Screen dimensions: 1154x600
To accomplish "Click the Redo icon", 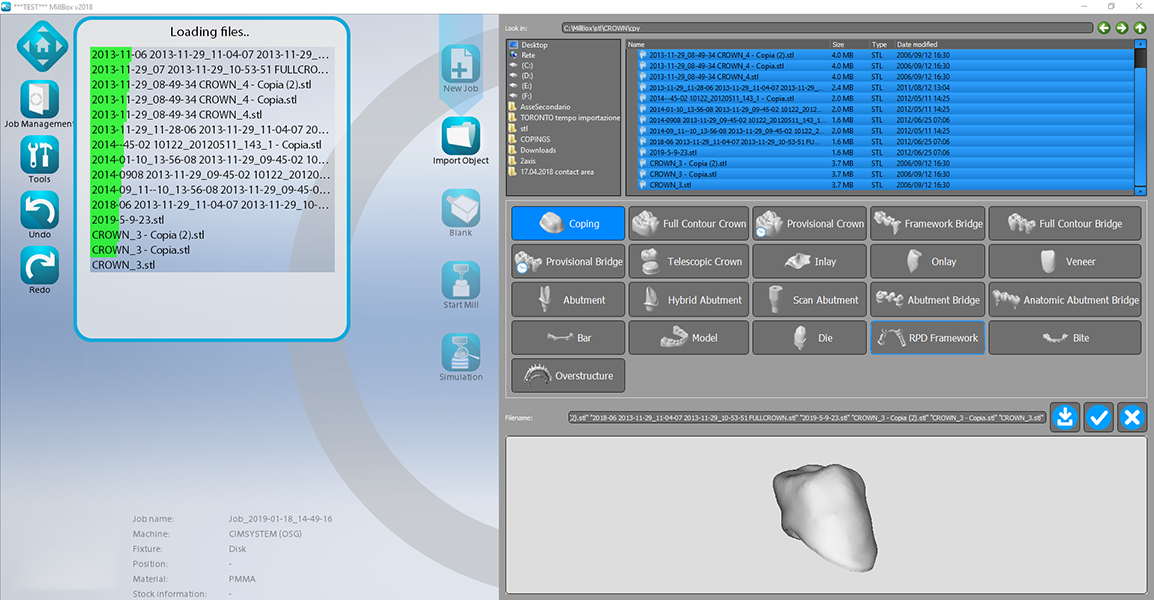I will pyautogui.click(x=39, y=266).
